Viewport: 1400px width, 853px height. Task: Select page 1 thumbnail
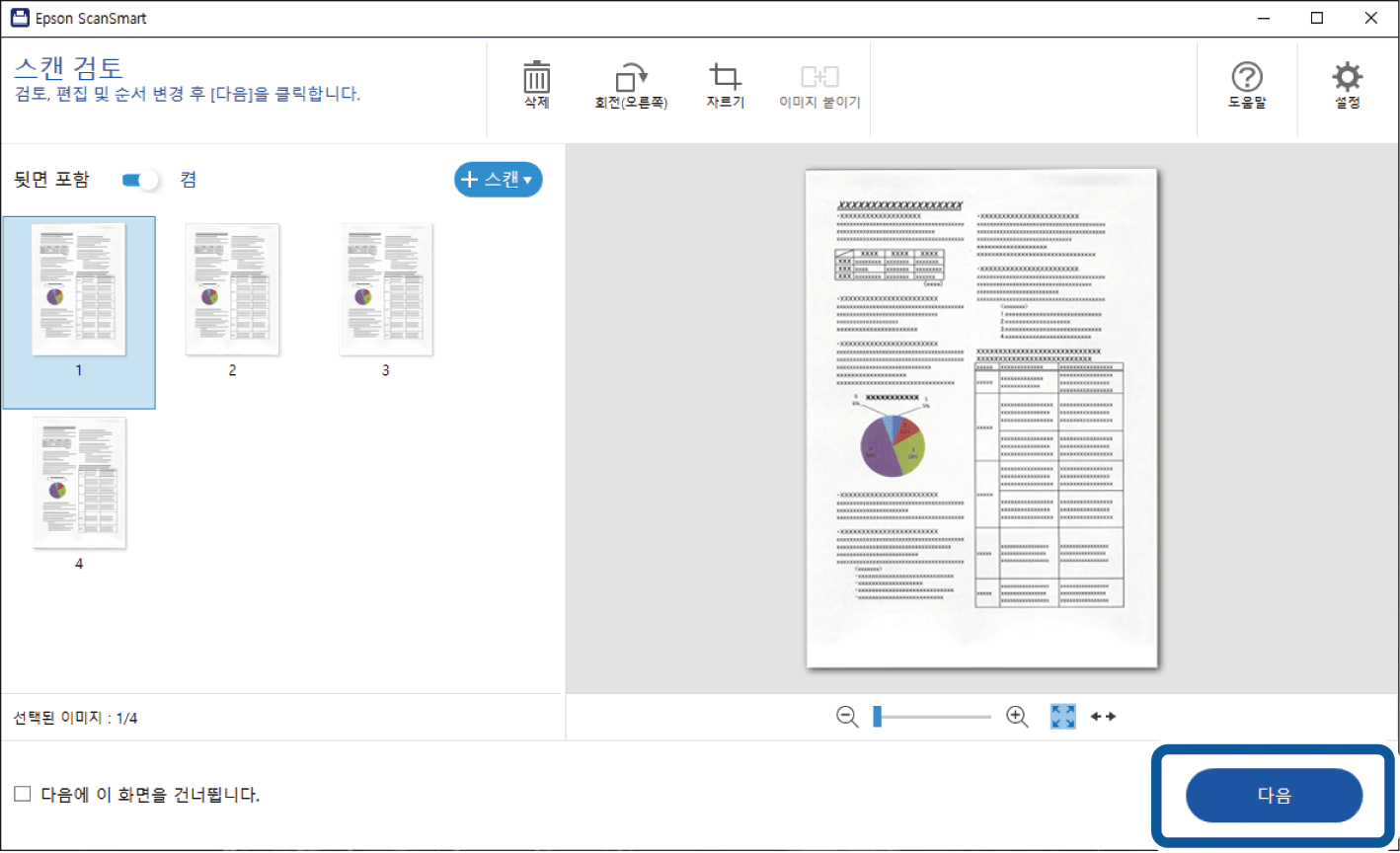[79, 289]
